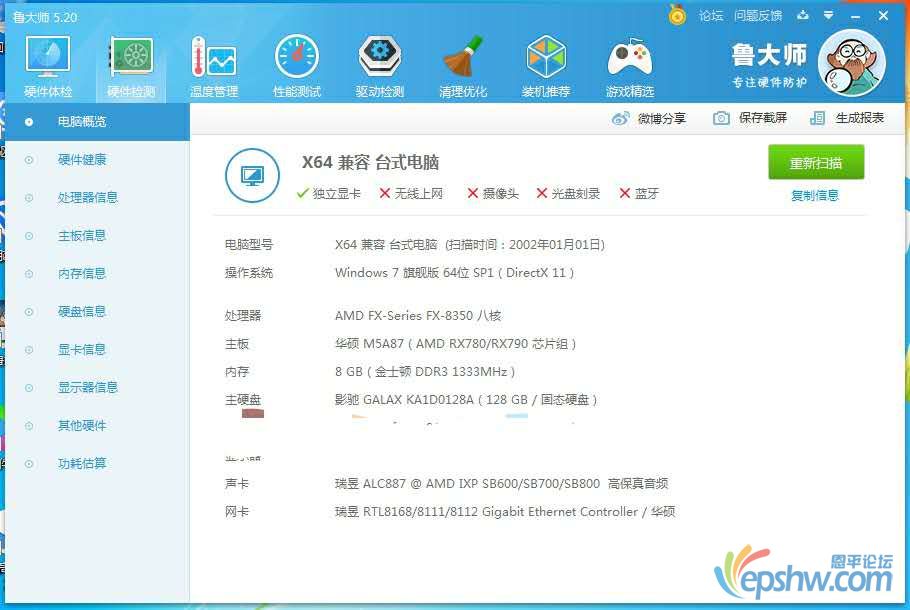
Task: Open the title bar dropdown menu arrow
Action: 829,15
